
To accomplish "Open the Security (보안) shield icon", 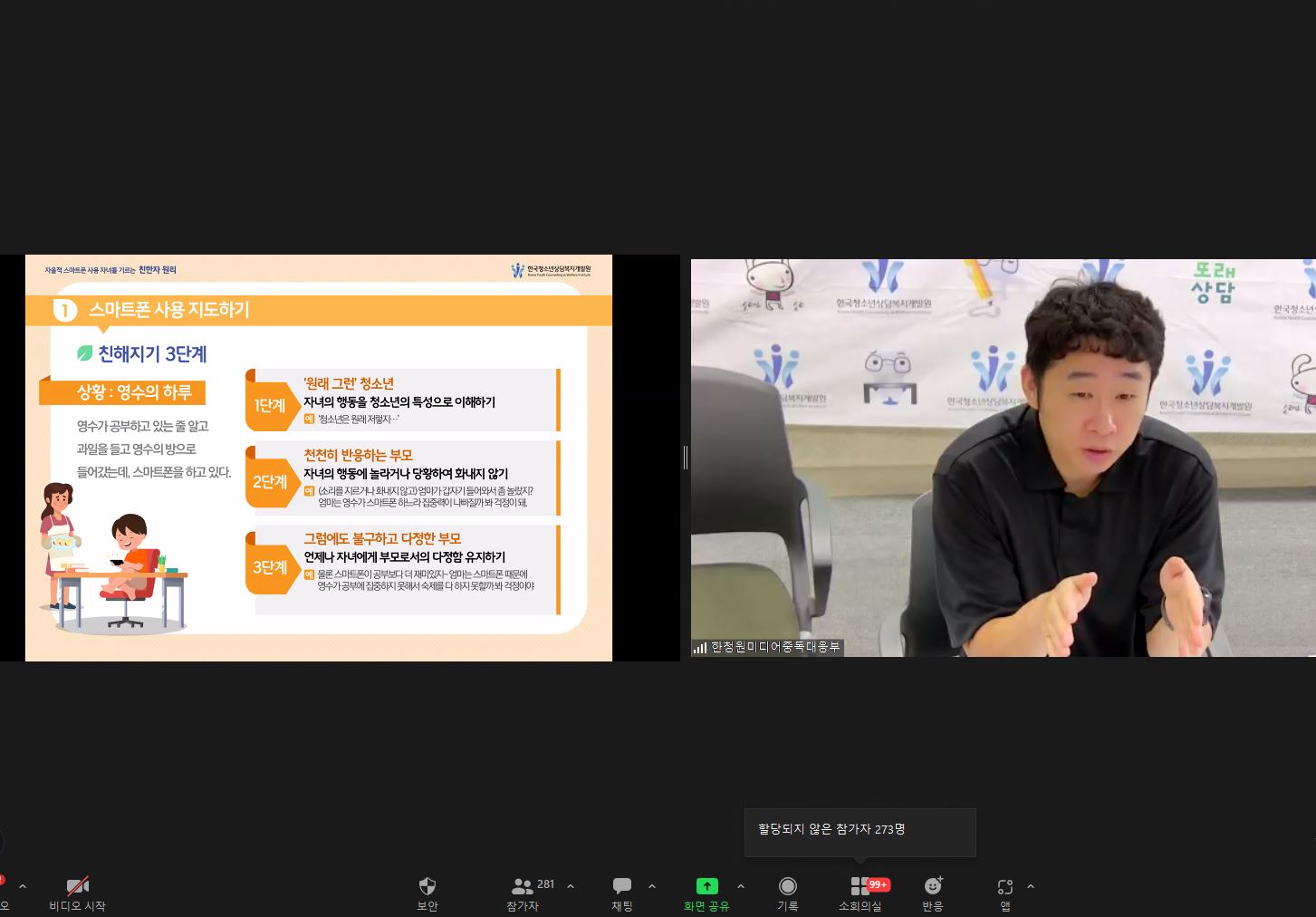I will tap(427, 886).
